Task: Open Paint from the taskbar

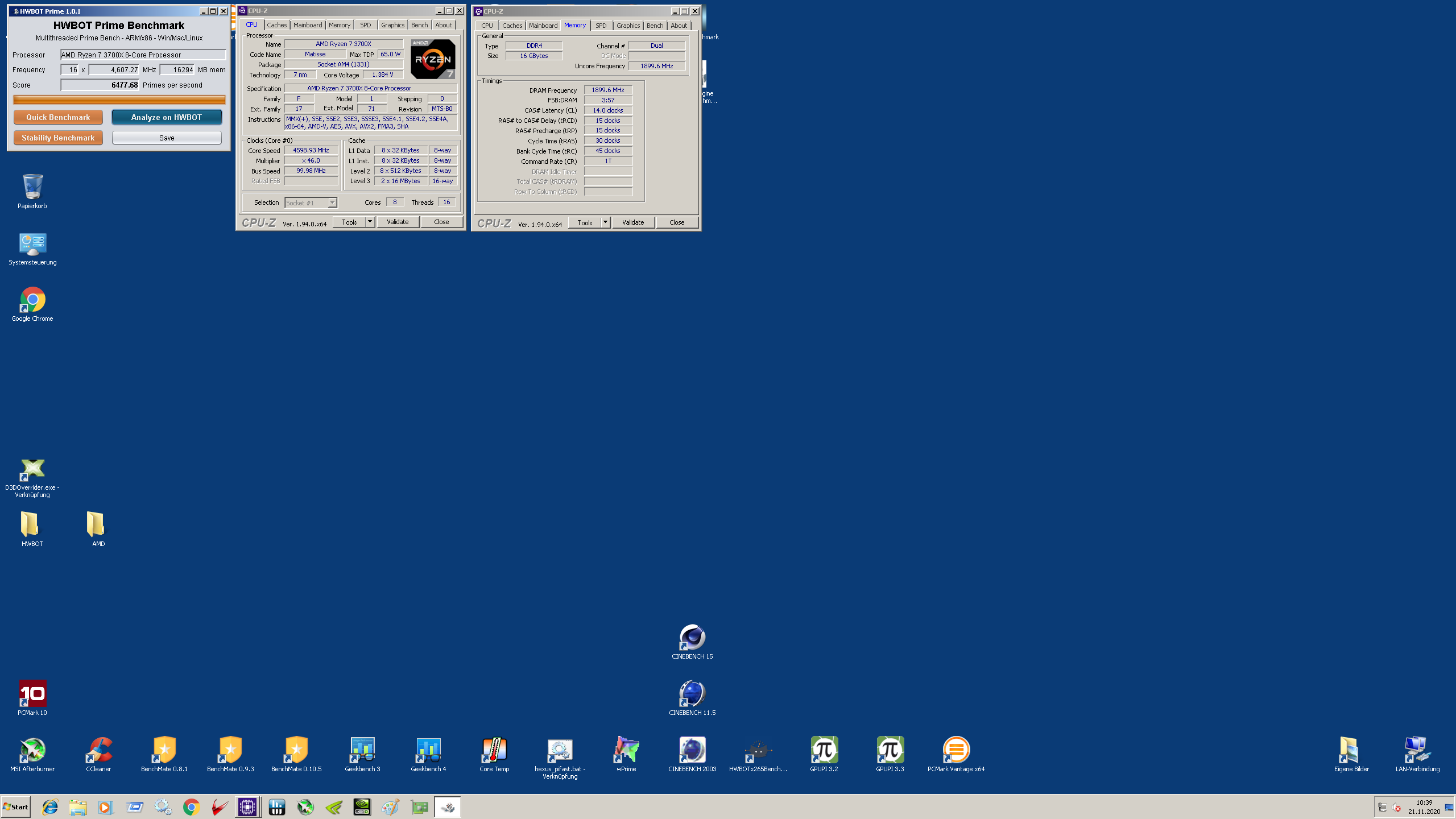Action: pyautogui.click(x=390, y=806)
